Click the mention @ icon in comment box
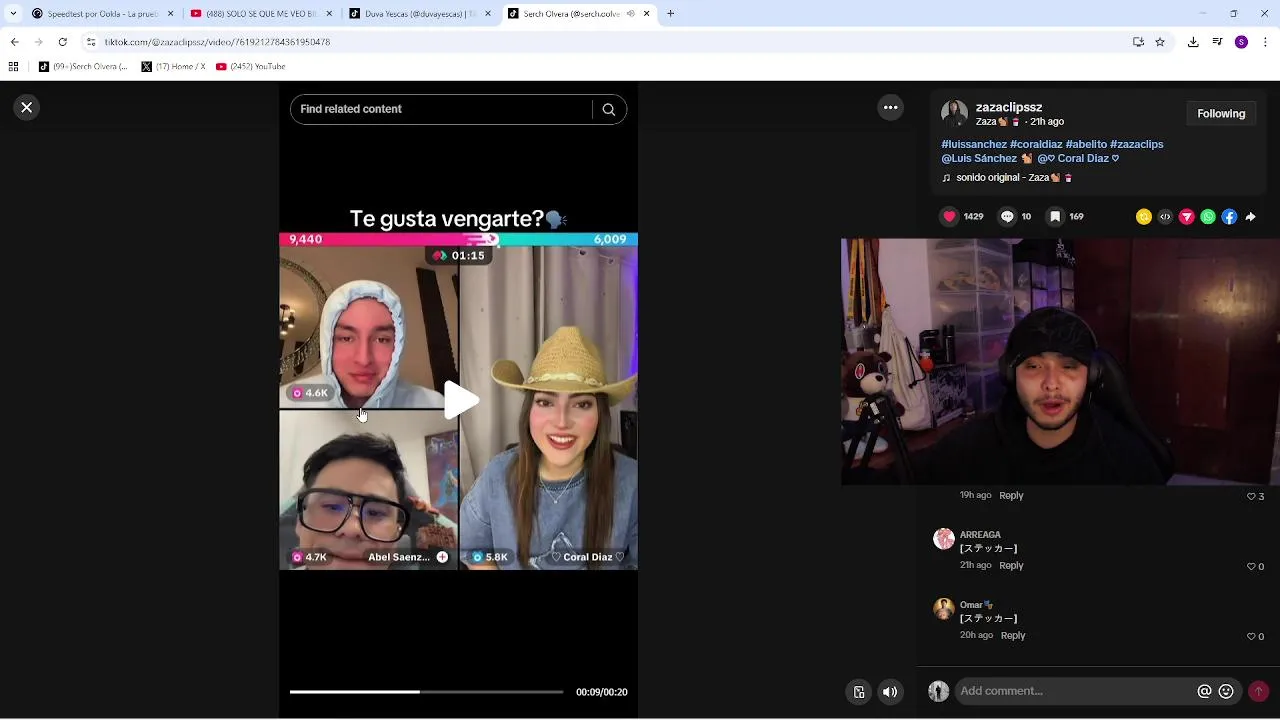1280x720 pixels. [x=1205, y=691]
